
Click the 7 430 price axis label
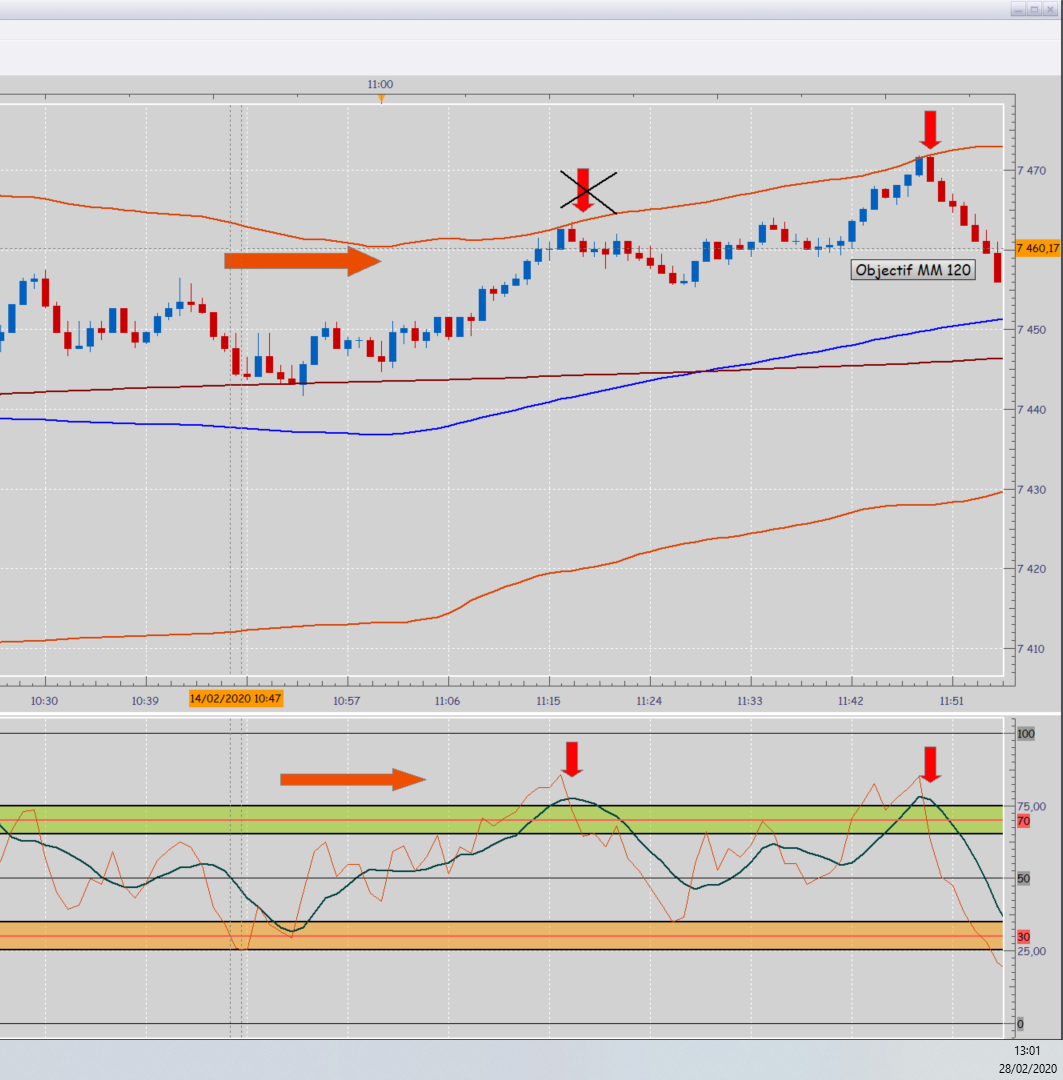pos(1032,490)
